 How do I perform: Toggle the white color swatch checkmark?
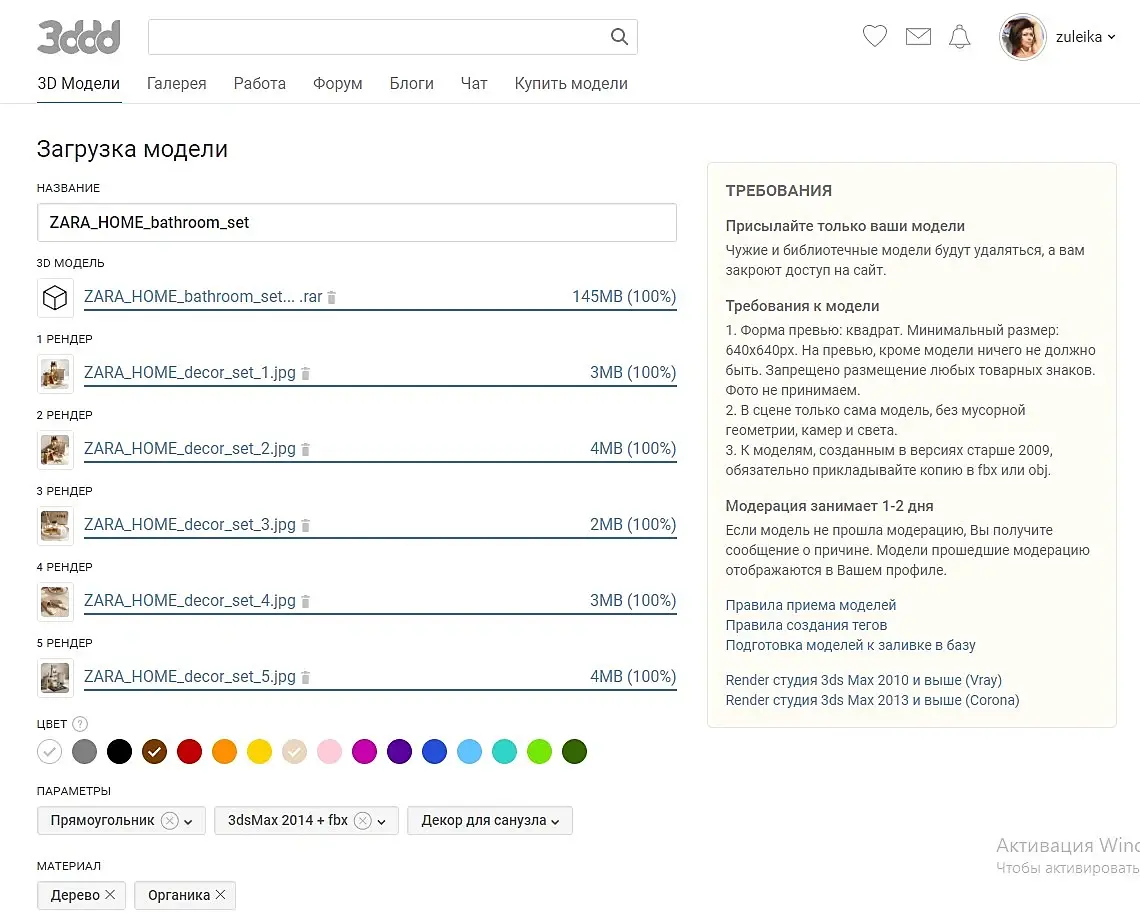point(49,751)
